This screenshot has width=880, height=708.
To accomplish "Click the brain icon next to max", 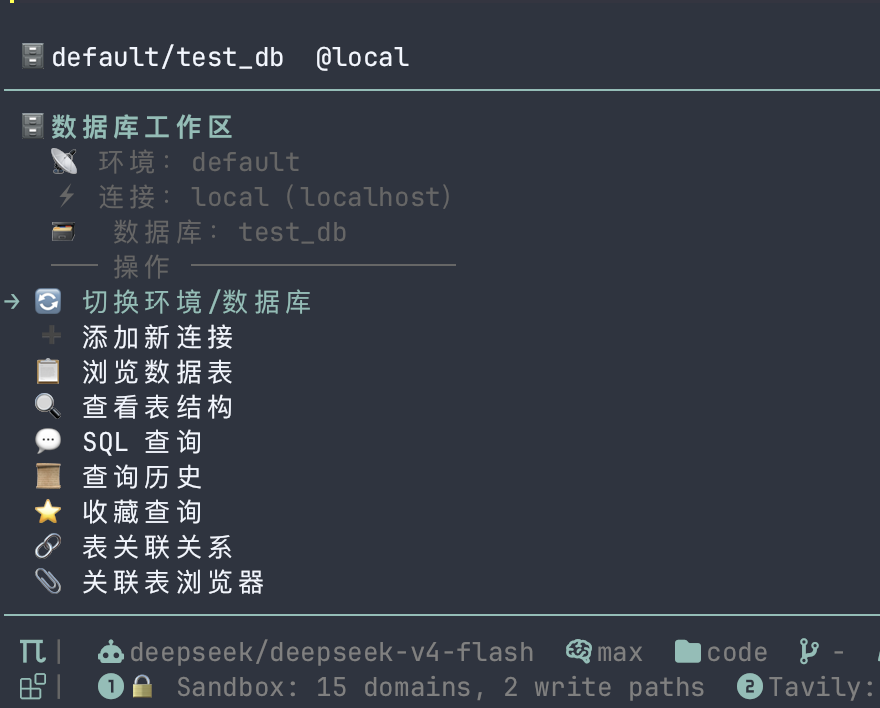I will click(x=579, y=651).
